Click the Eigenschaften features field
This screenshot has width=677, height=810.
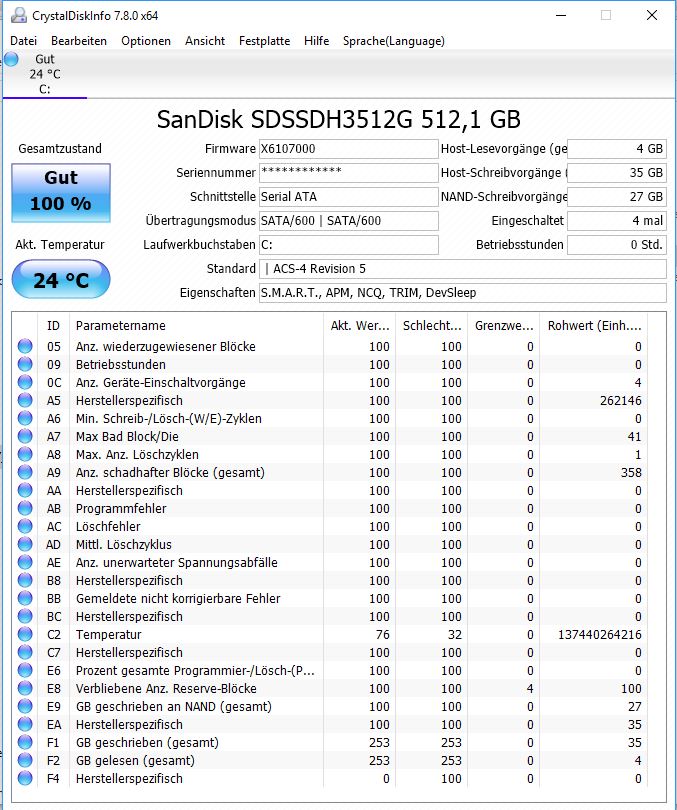click(463, 293)
